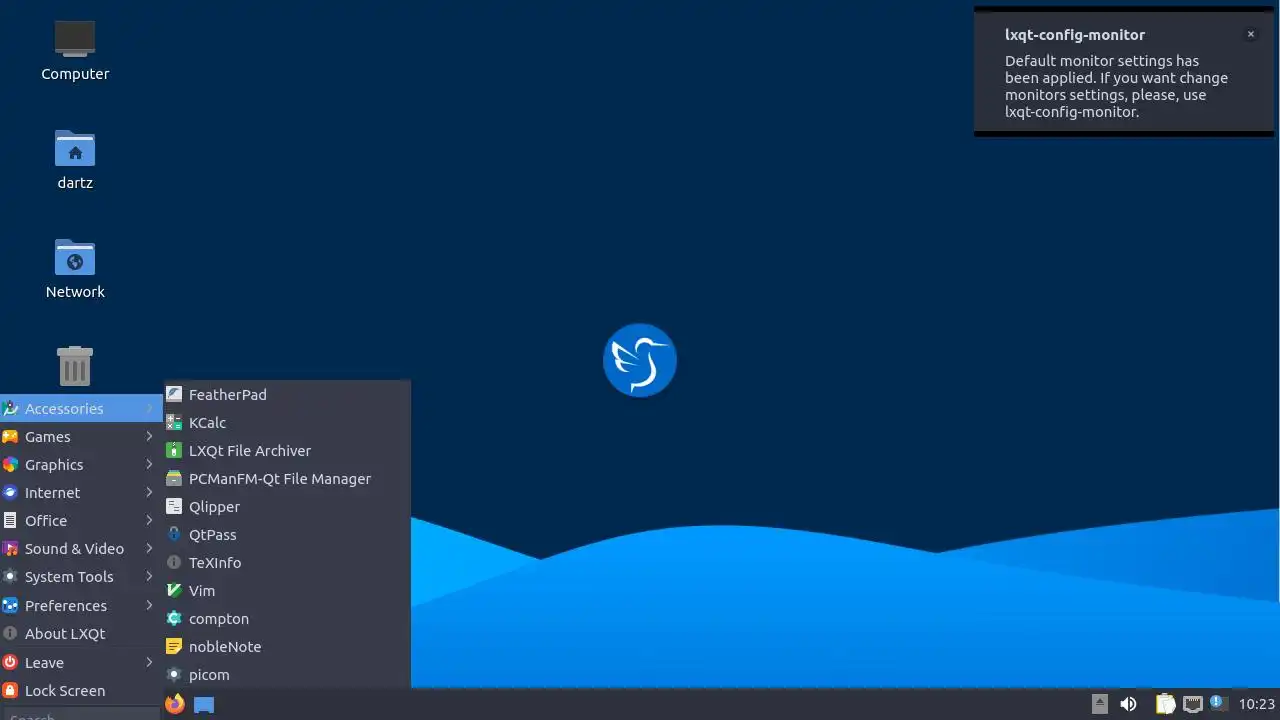Viewport: 1280px width, 720px height.
Task: Open nobleNote application
Action: pos(287,646)
